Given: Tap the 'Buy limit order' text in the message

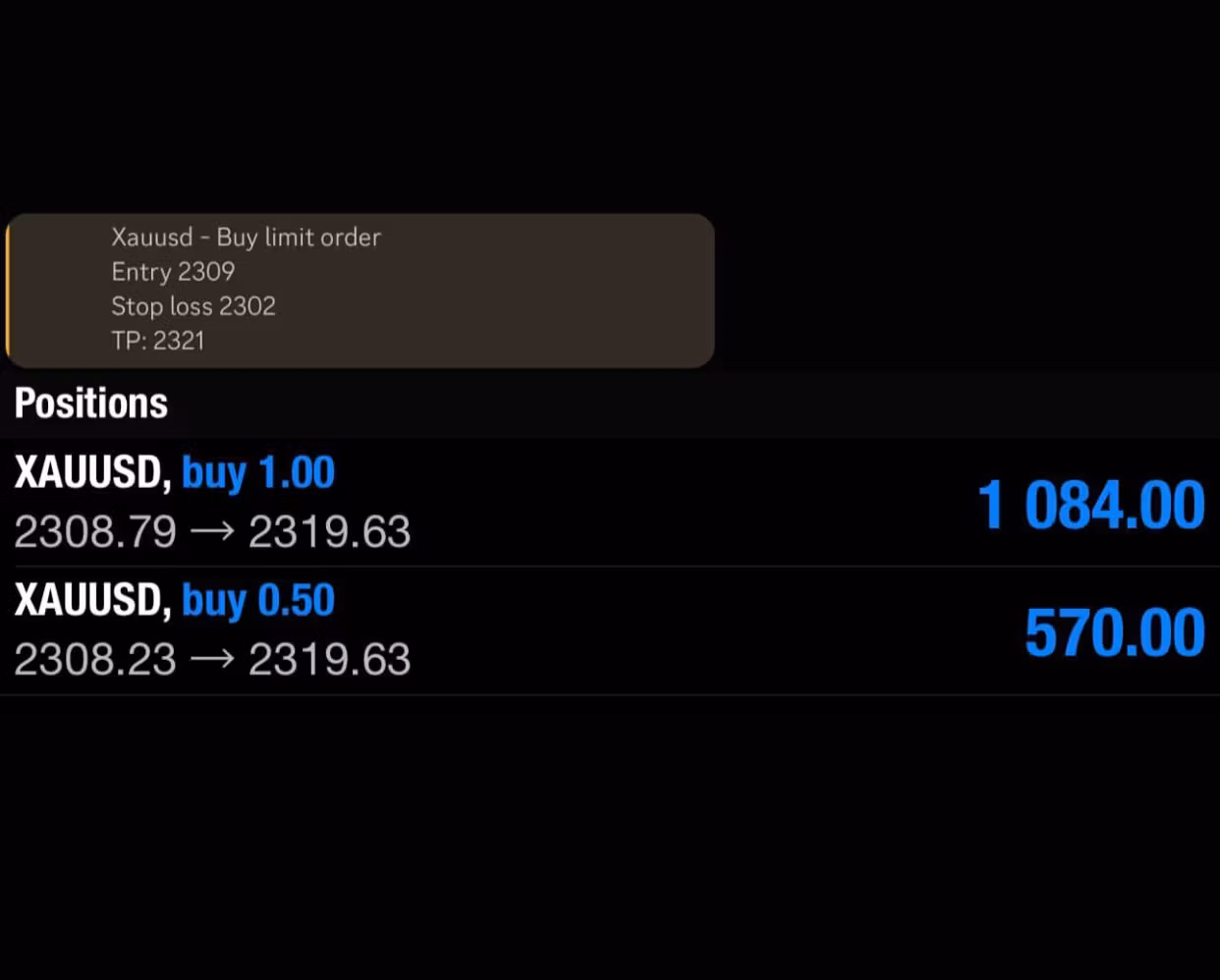Looking at the screenshot, I should [x=299, y=238].
